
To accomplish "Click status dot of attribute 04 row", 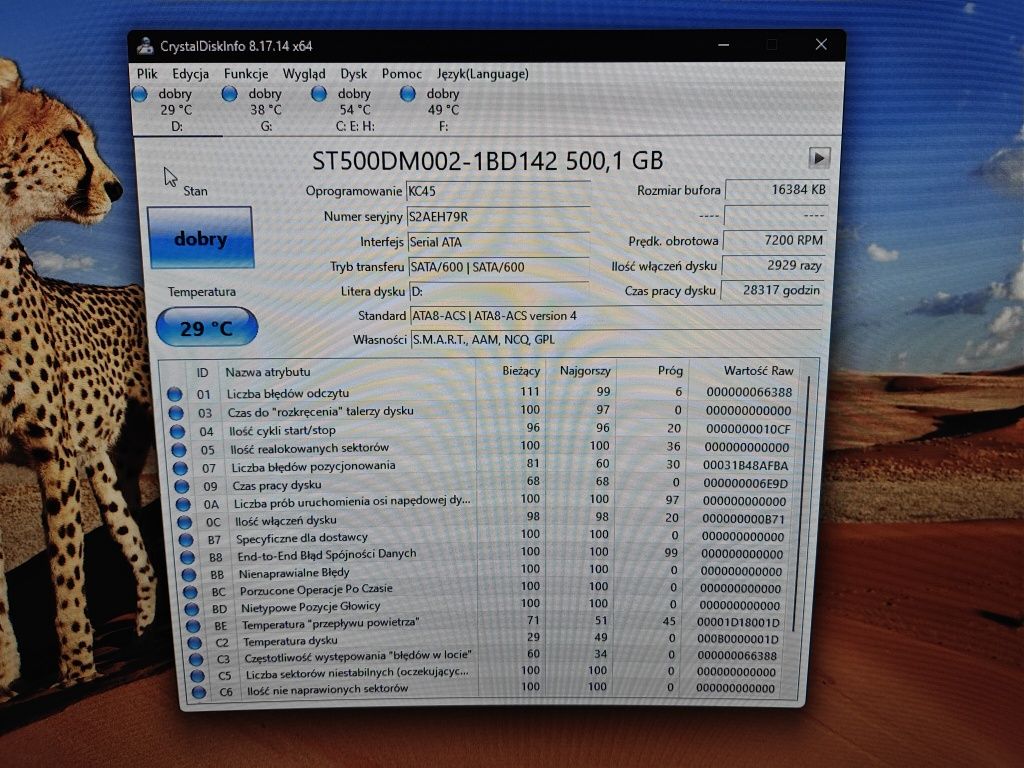I will [x=177, y=431].
